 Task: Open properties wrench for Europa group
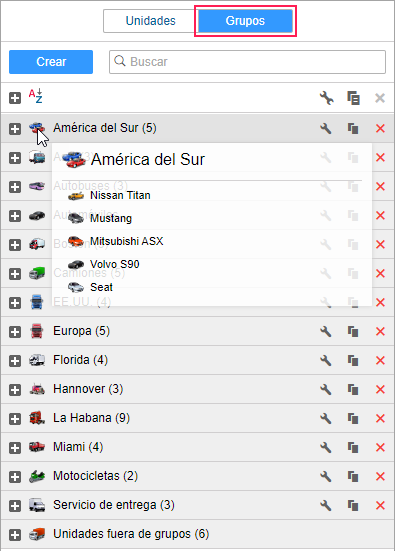tap(326, 331)
